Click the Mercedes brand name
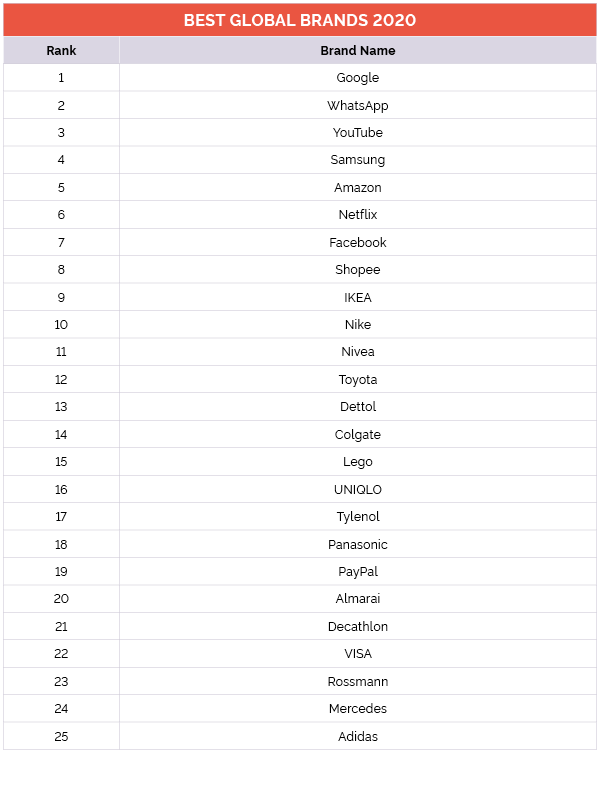Screen dimensions: 600x790 click(x=357, y=709)
